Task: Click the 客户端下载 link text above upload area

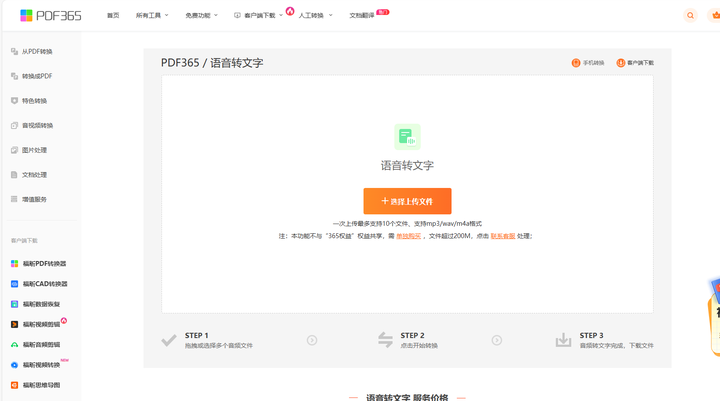Action: pyautogui.click(x=641, y=63)
